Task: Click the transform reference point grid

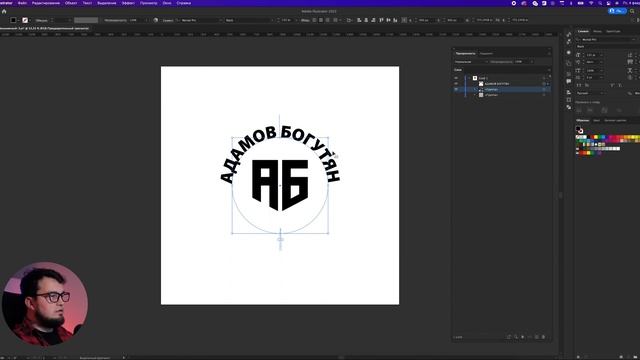Action: click(x=404, y=20)
